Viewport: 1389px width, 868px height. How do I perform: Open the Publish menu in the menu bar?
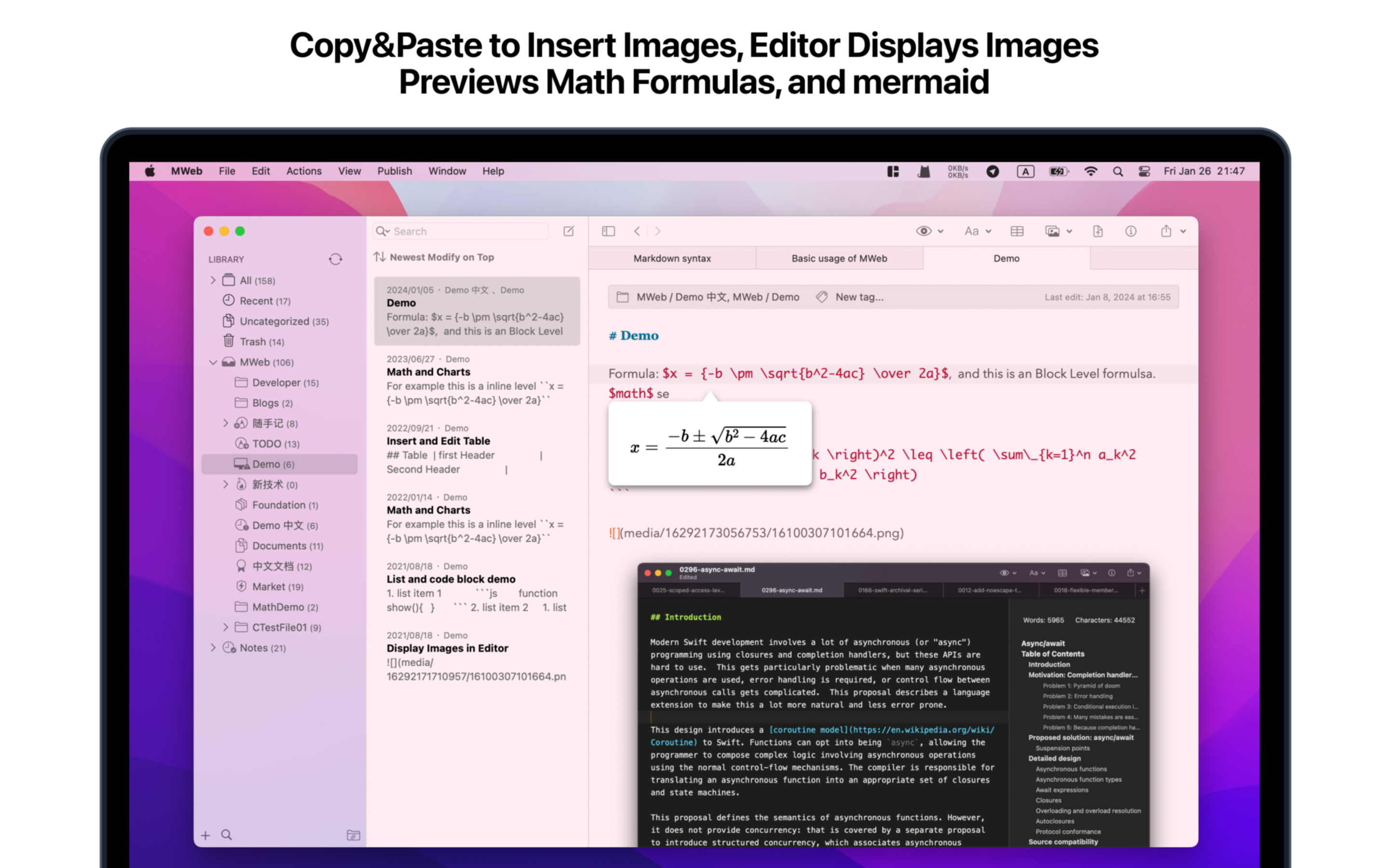tap(395, 171)
